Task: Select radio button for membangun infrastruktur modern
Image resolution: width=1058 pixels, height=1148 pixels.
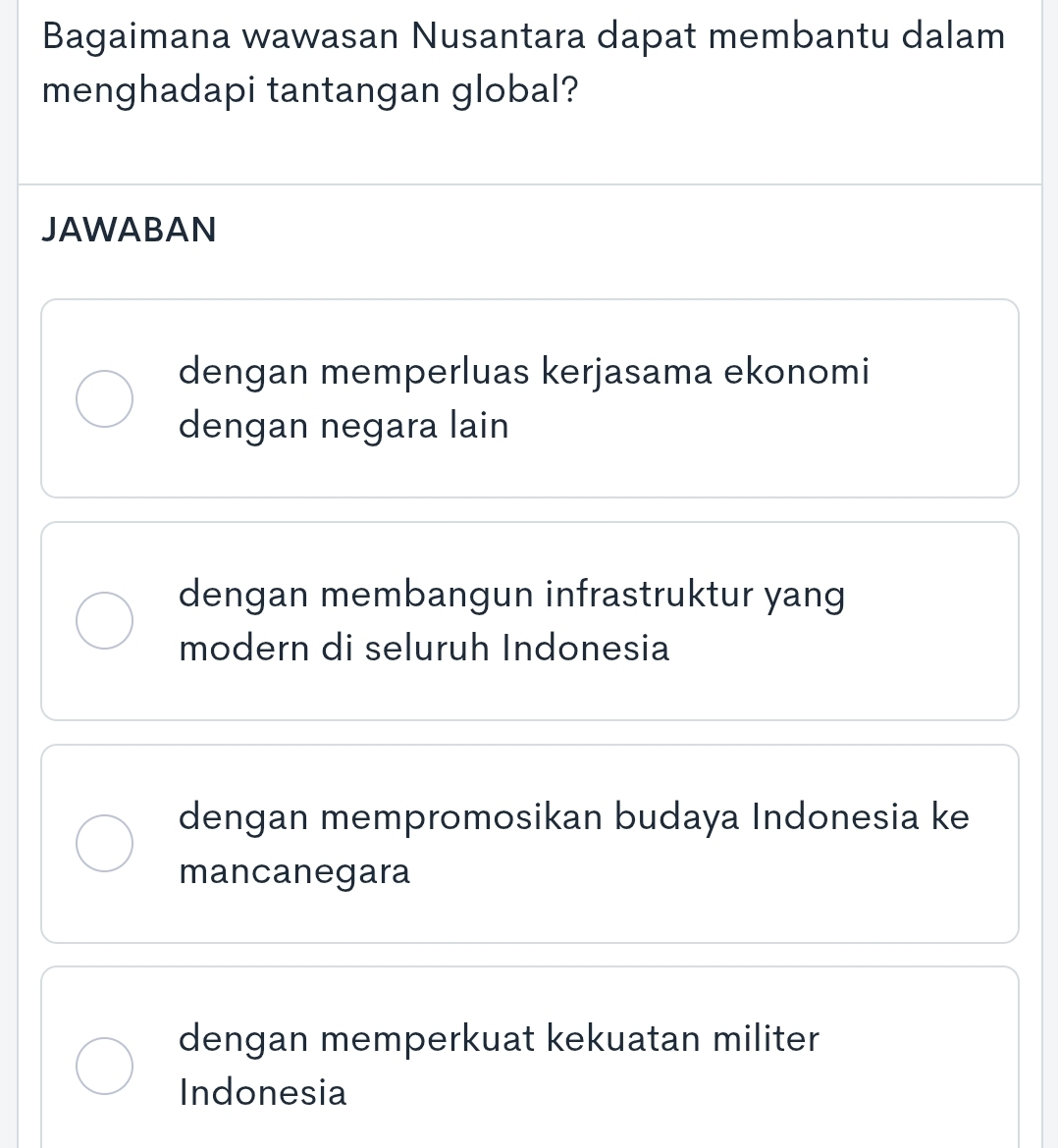Action: 105,622
